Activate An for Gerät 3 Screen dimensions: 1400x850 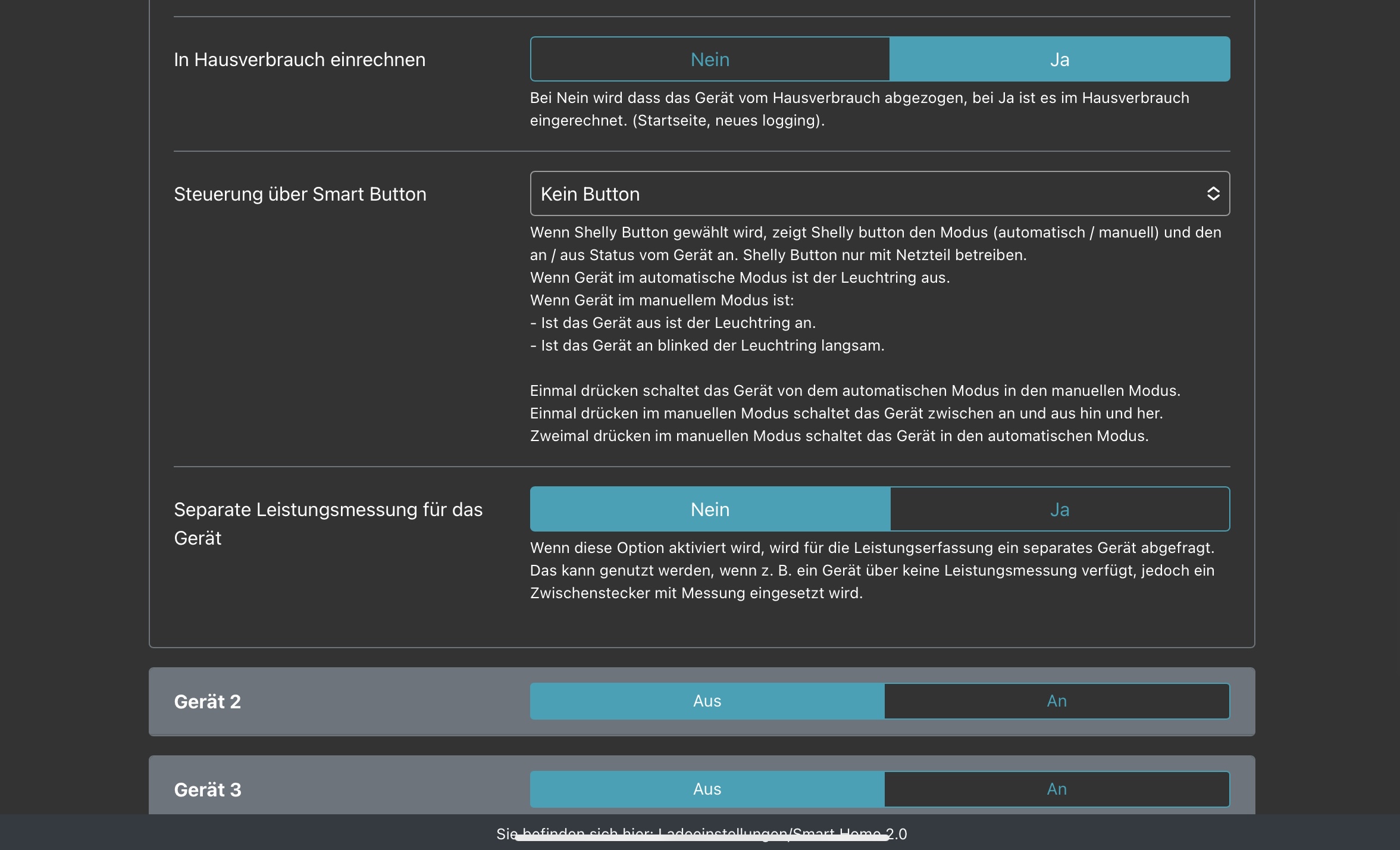[1056, 789]
